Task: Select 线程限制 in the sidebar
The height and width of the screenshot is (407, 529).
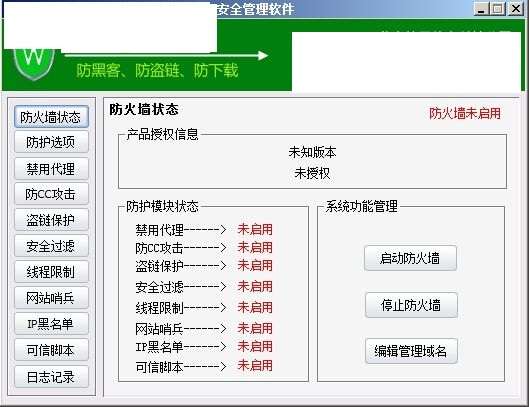Action: pos(51,272)
